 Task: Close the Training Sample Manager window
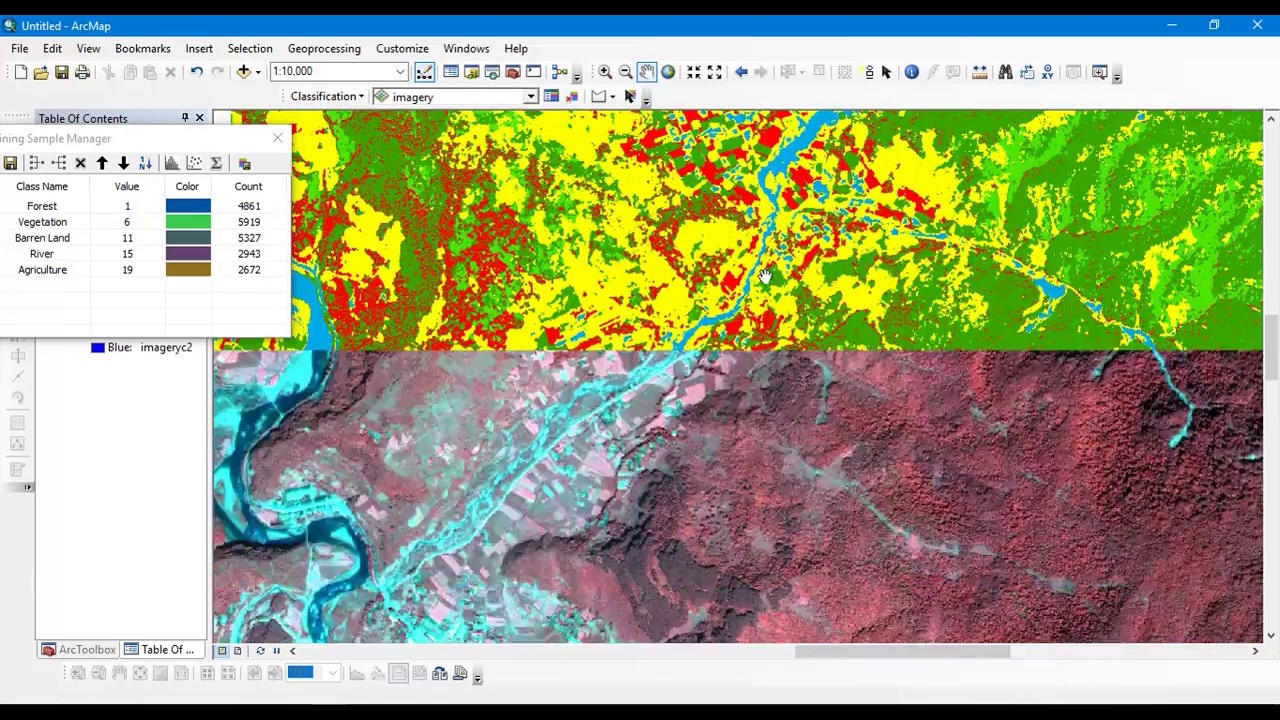(277, 138)
